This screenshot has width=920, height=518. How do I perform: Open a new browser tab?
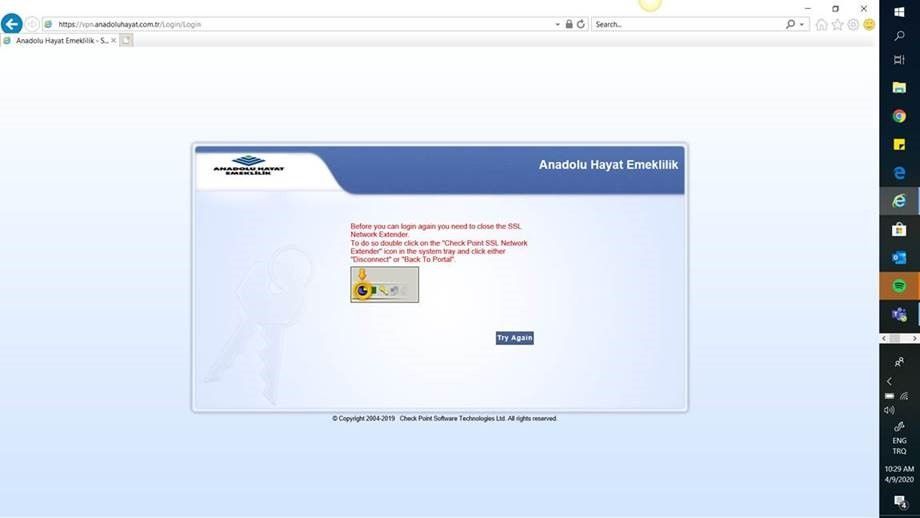pos(126,40)
